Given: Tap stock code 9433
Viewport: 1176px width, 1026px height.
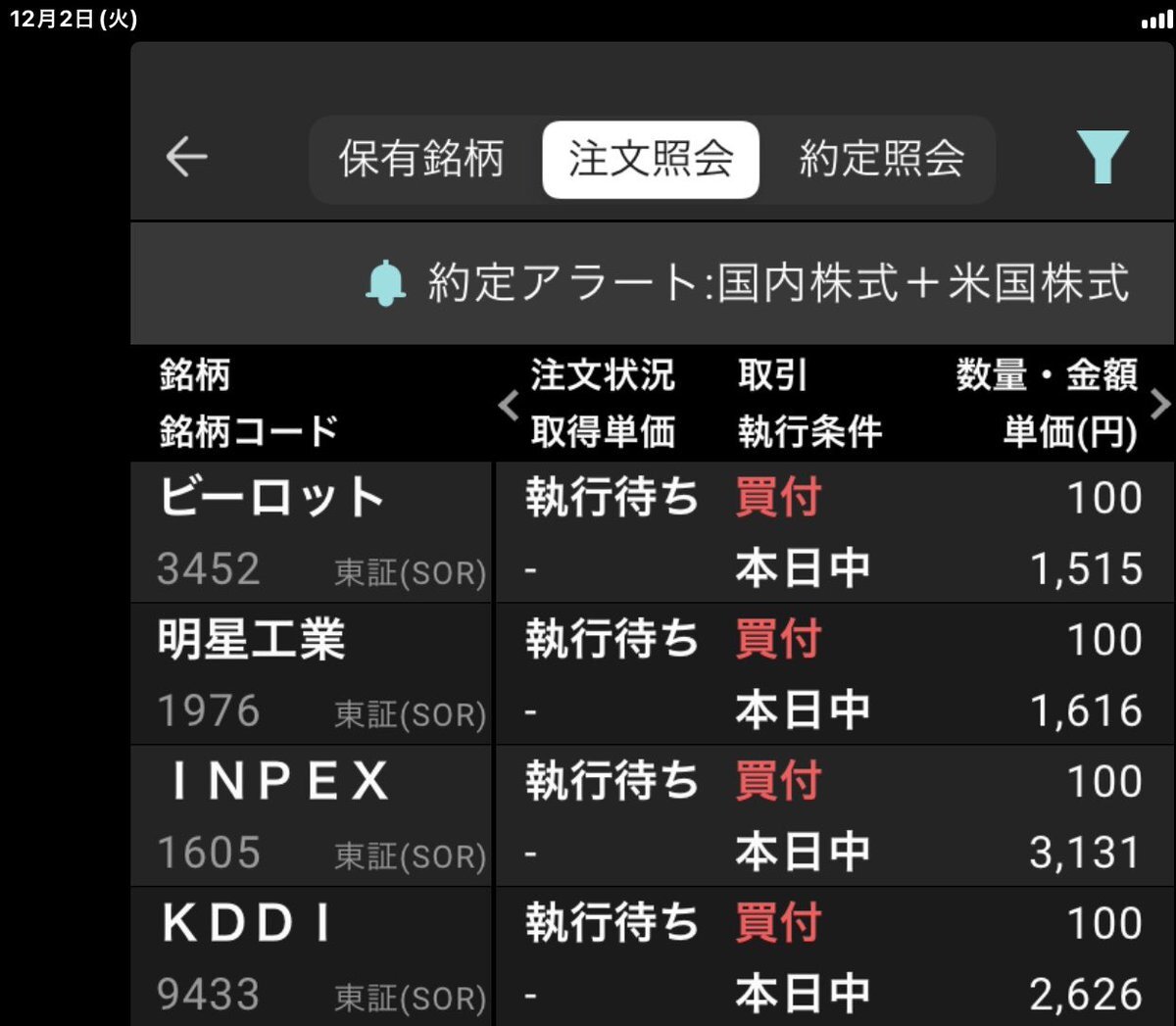Looking at the screenshot, I should coord(209,996).
